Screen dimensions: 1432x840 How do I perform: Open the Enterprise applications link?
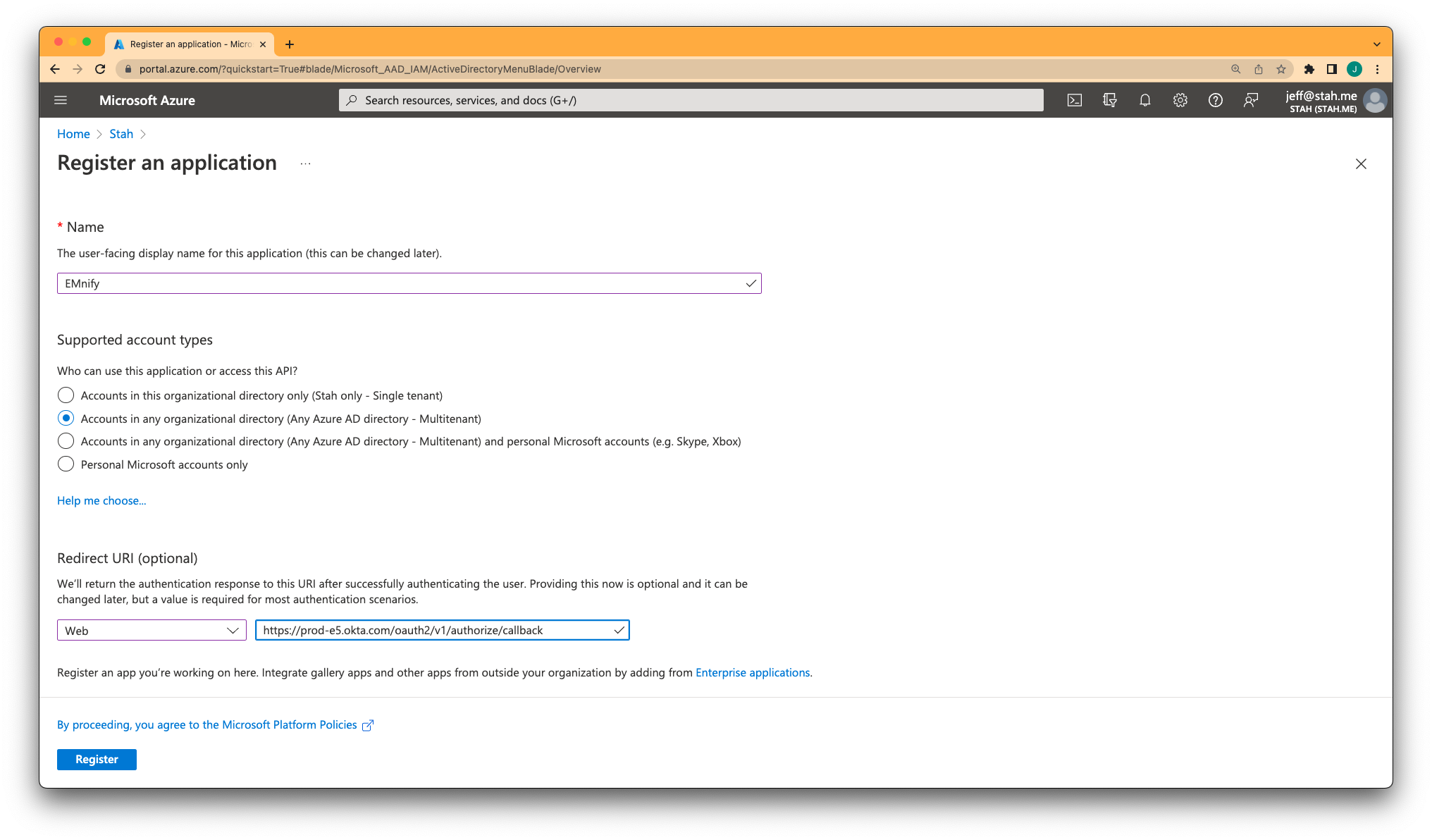click(753, 672)
